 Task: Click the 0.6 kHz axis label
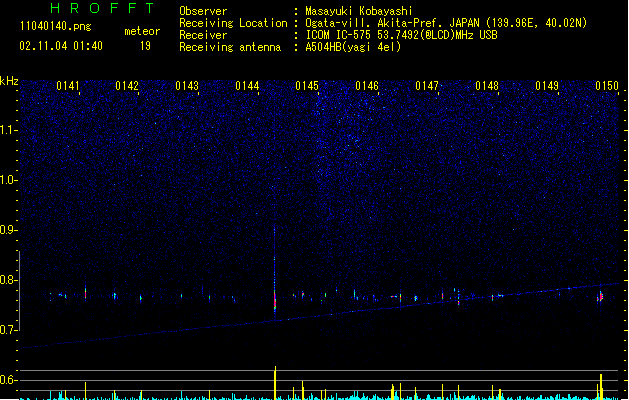point(9,380)
